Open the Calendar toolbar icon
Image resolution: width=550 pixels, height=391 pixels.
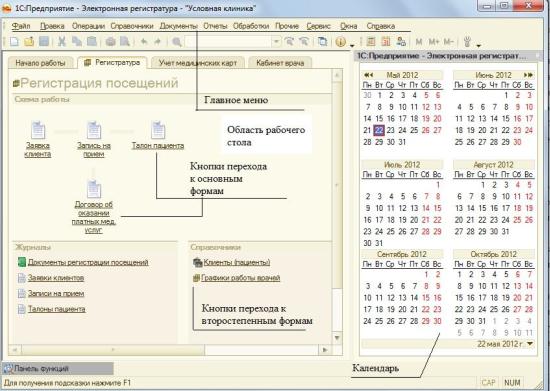(386, 42)
